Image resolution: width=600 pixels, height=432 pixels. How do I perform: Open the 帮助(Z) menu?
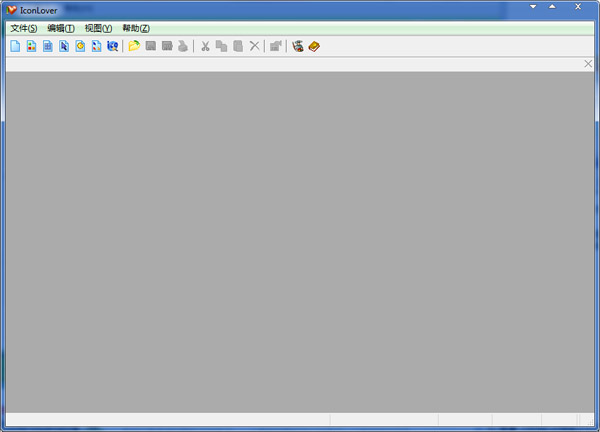[x=136, y=28]
